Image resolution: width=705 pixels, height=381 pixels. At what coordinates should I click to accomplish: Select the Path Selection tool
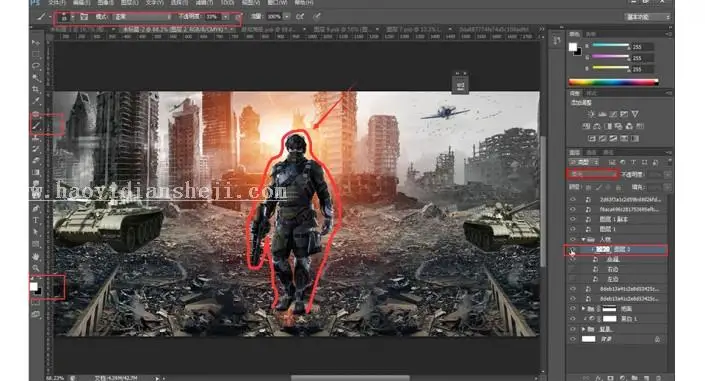click(x=36, y=232)
